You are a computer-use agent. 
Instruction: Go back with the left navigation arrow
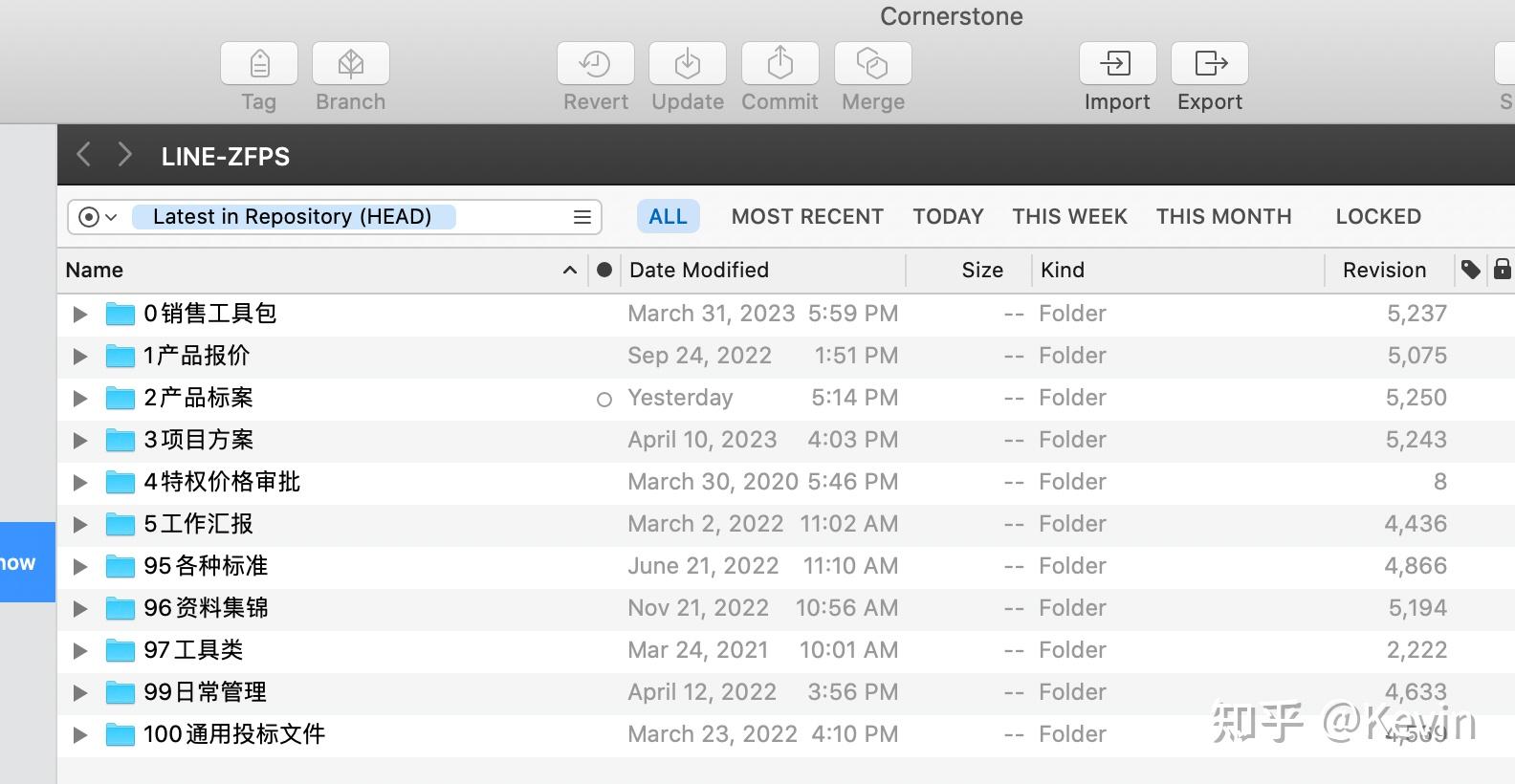[x=84, y=155]
